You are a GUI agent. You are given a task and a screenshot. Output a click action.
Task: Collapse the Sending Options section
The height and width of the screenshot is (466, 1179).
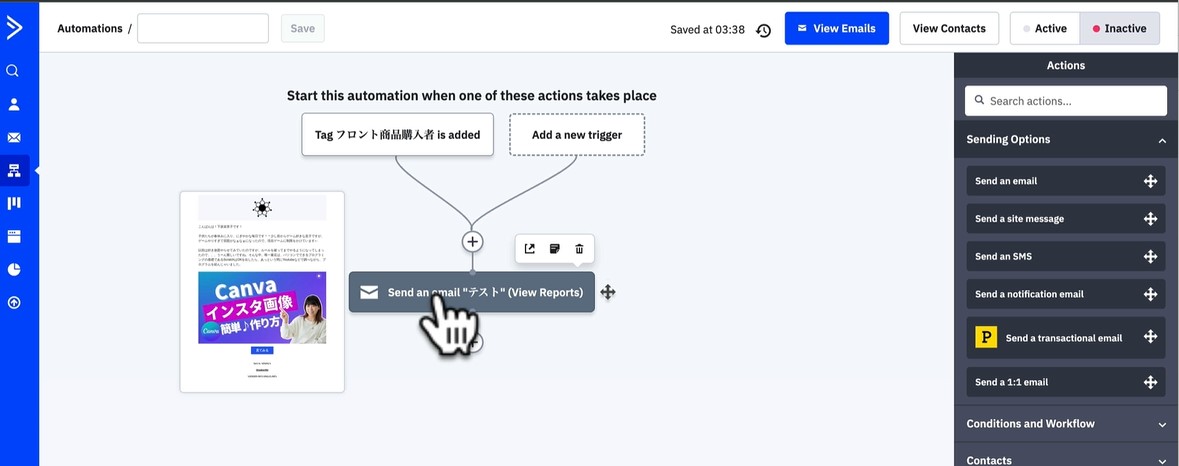(x=1162, y=140)
